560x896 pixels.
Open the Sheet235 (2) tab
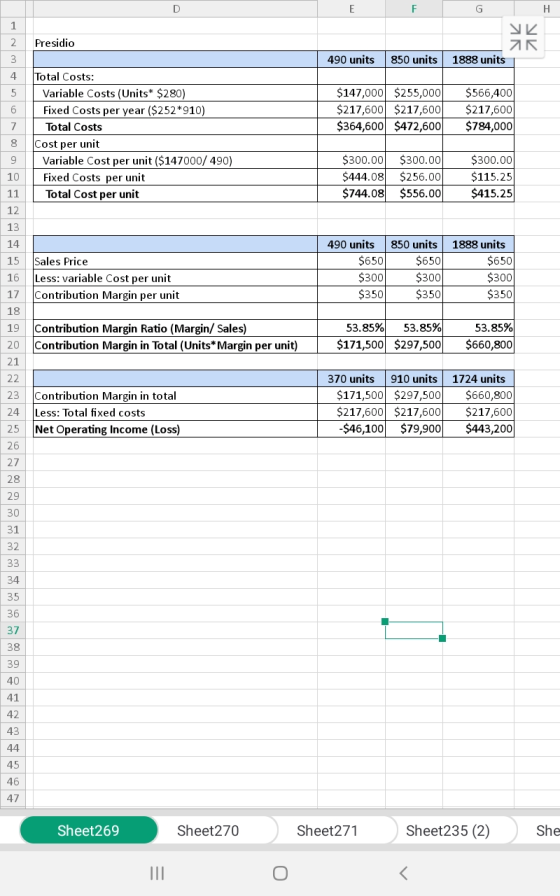coord(448,830)
